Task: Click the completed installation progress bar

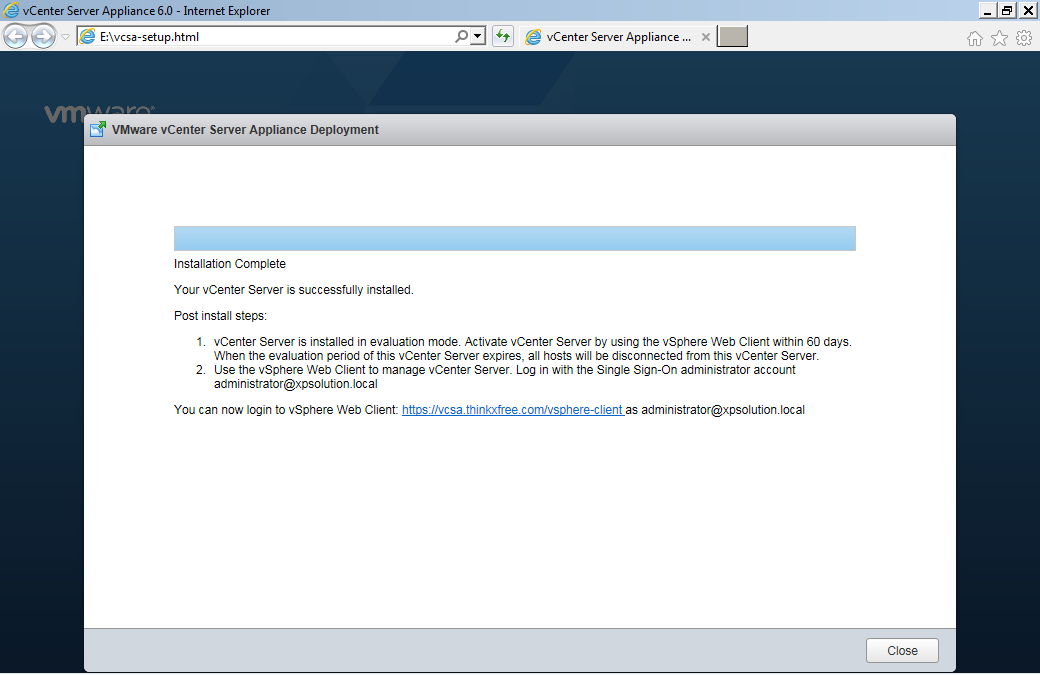Action: click(515, 238)
